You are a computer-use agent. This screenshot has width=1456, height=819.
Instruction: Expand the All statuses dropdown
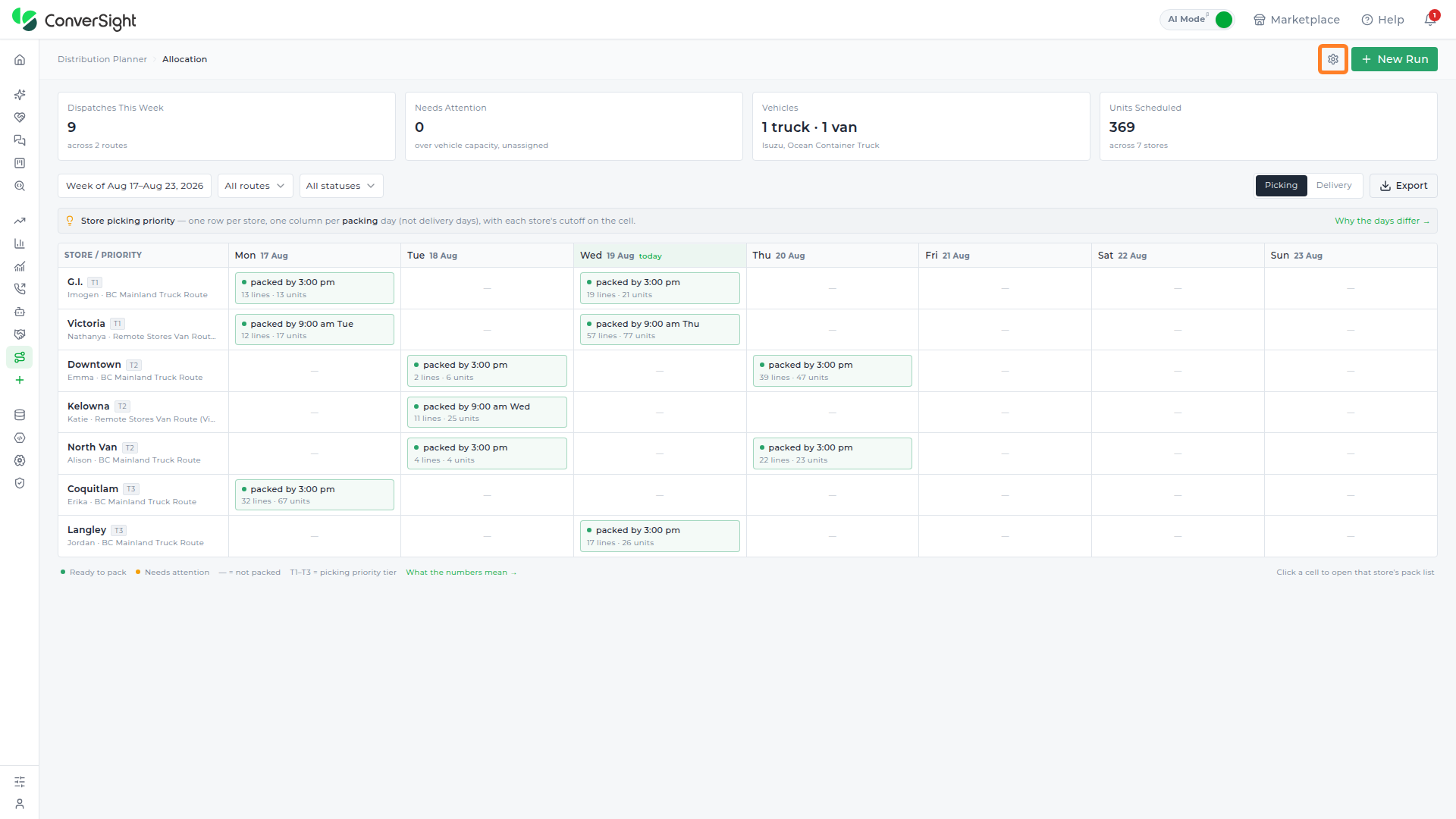[340, 186]
